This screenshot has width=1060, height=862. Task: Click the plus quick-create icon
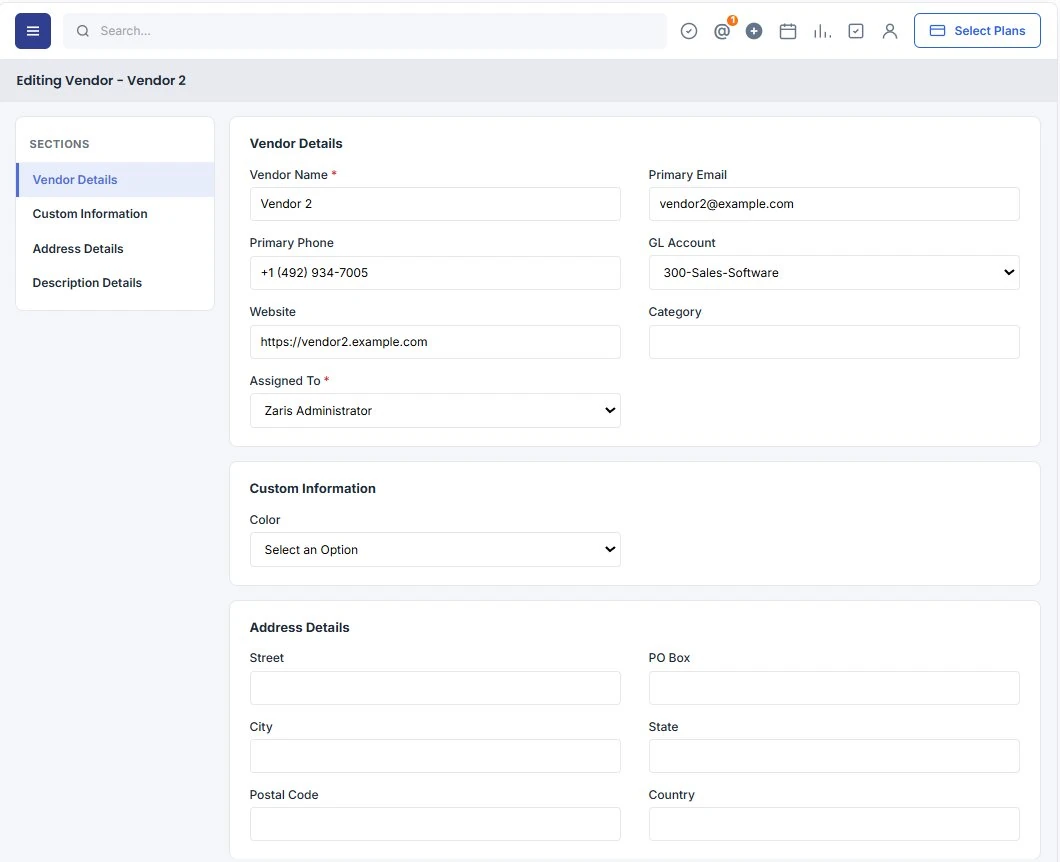(754, 31)
